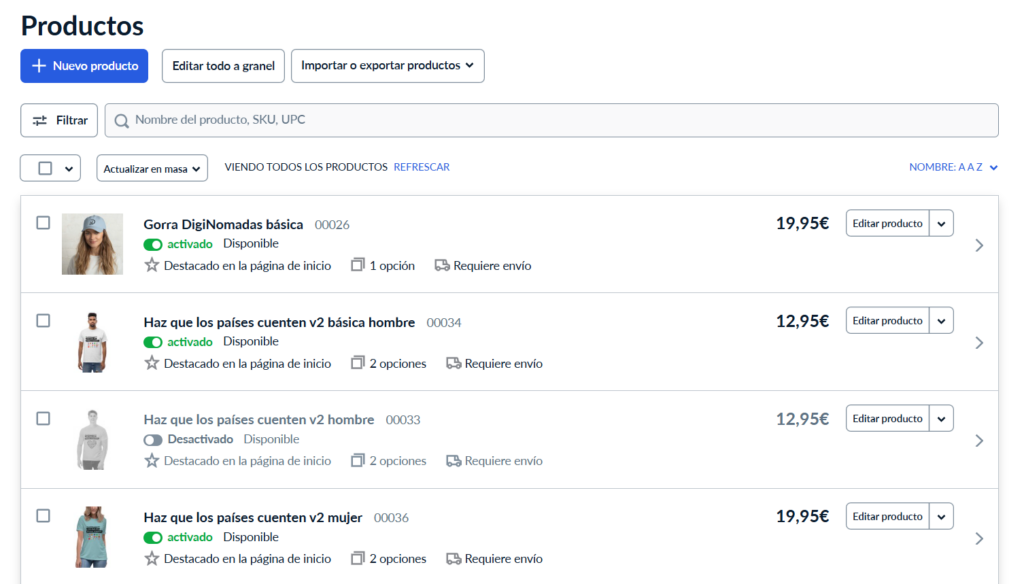Click the shipping truck icon for product 00036

(453, 559)
